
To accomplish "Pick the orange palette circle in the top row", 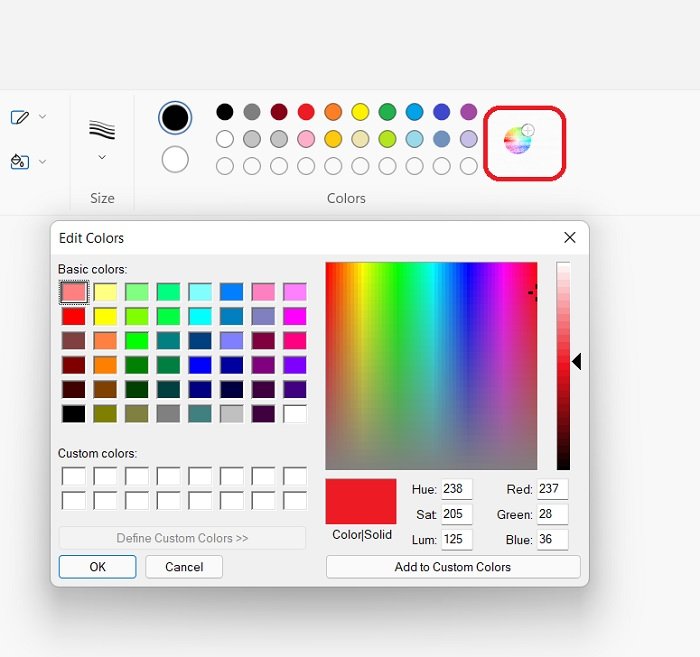I will (333, 112).
